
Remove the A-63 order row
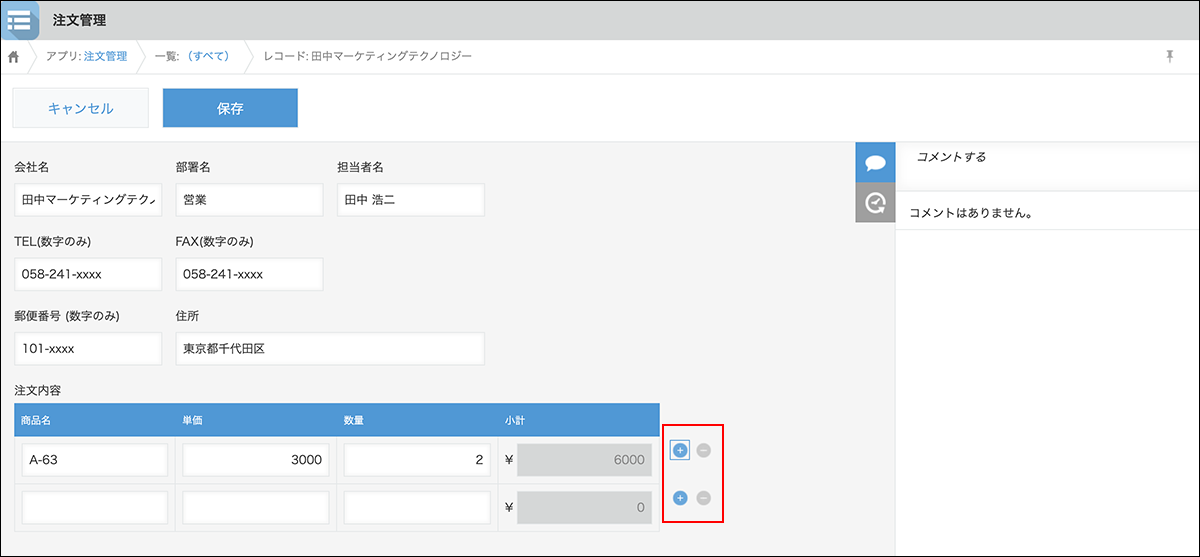coord(703,451)
